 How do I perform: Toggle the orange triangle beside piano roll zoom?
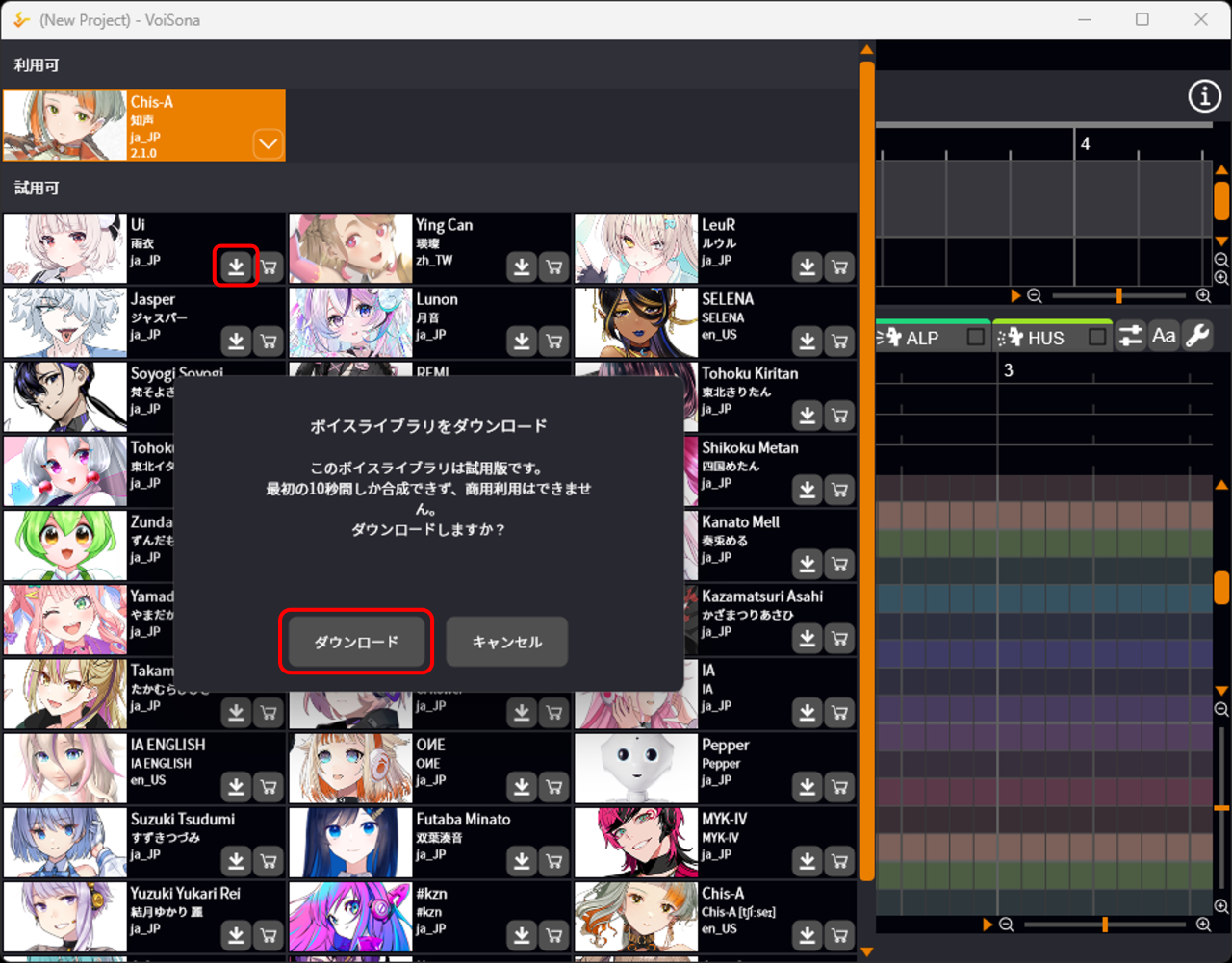[x=988, y=925]
